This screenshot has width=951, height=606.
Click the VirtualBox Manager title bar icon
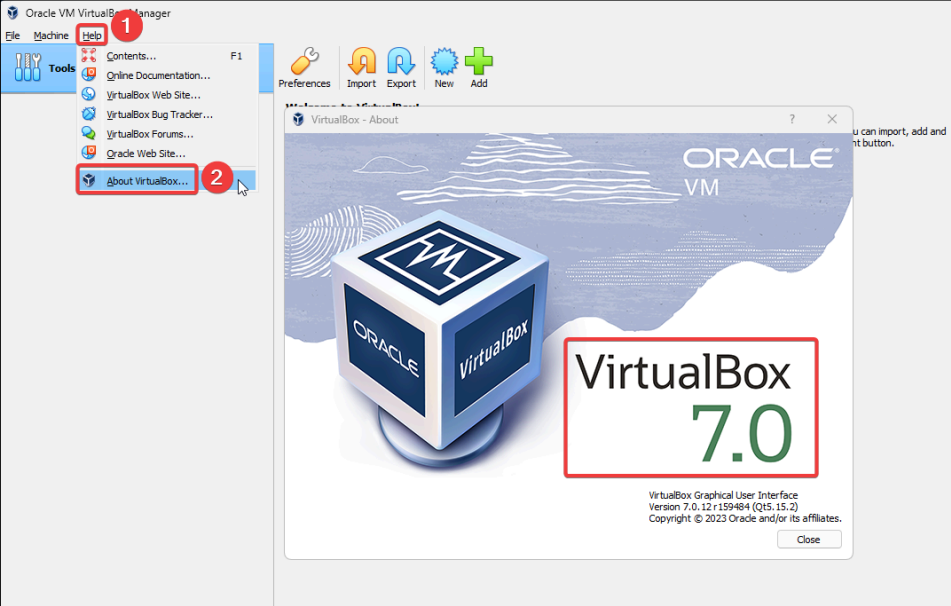tap(13, 13)
